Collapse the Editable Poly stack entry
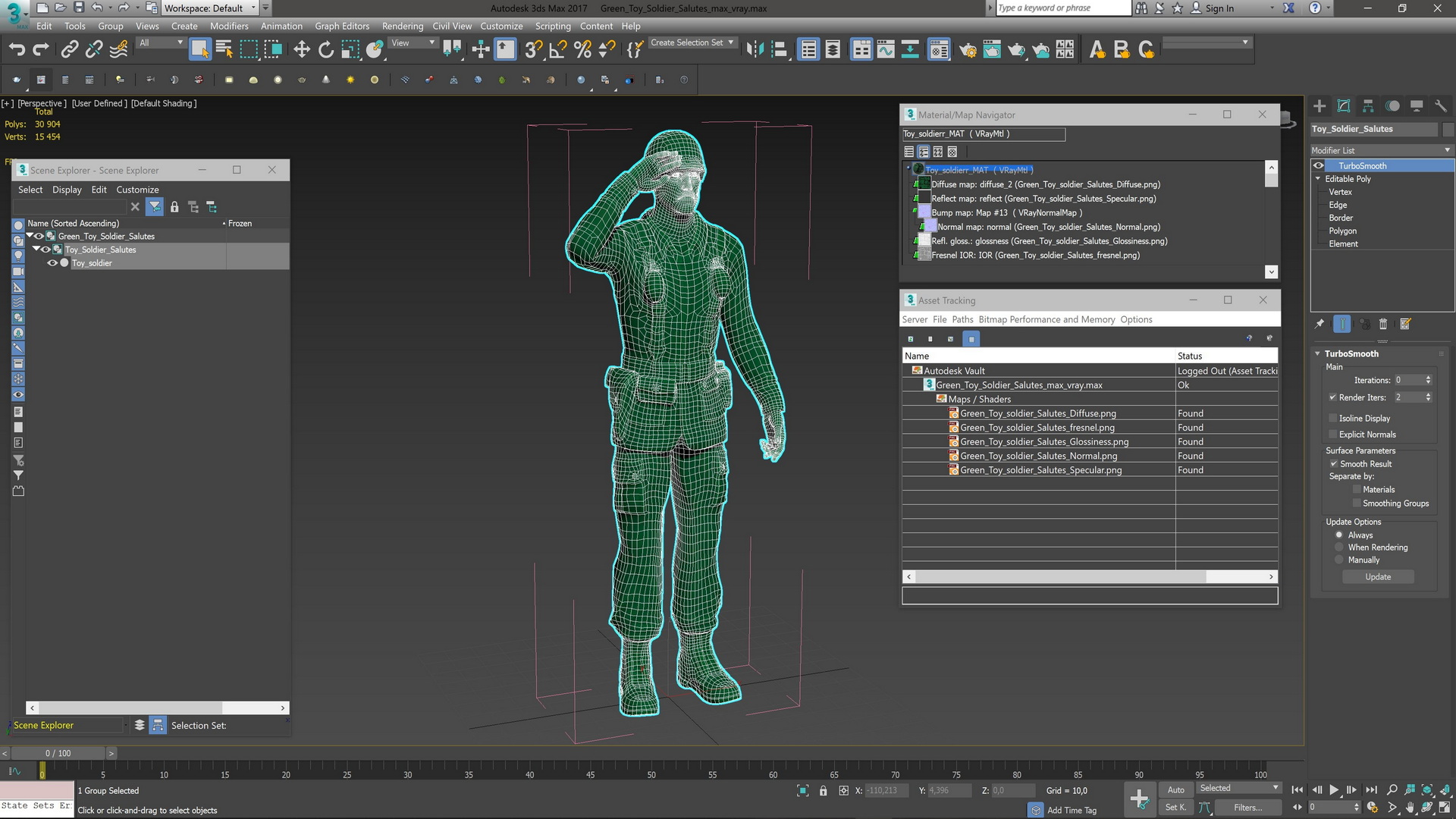 coord(1318,179)
